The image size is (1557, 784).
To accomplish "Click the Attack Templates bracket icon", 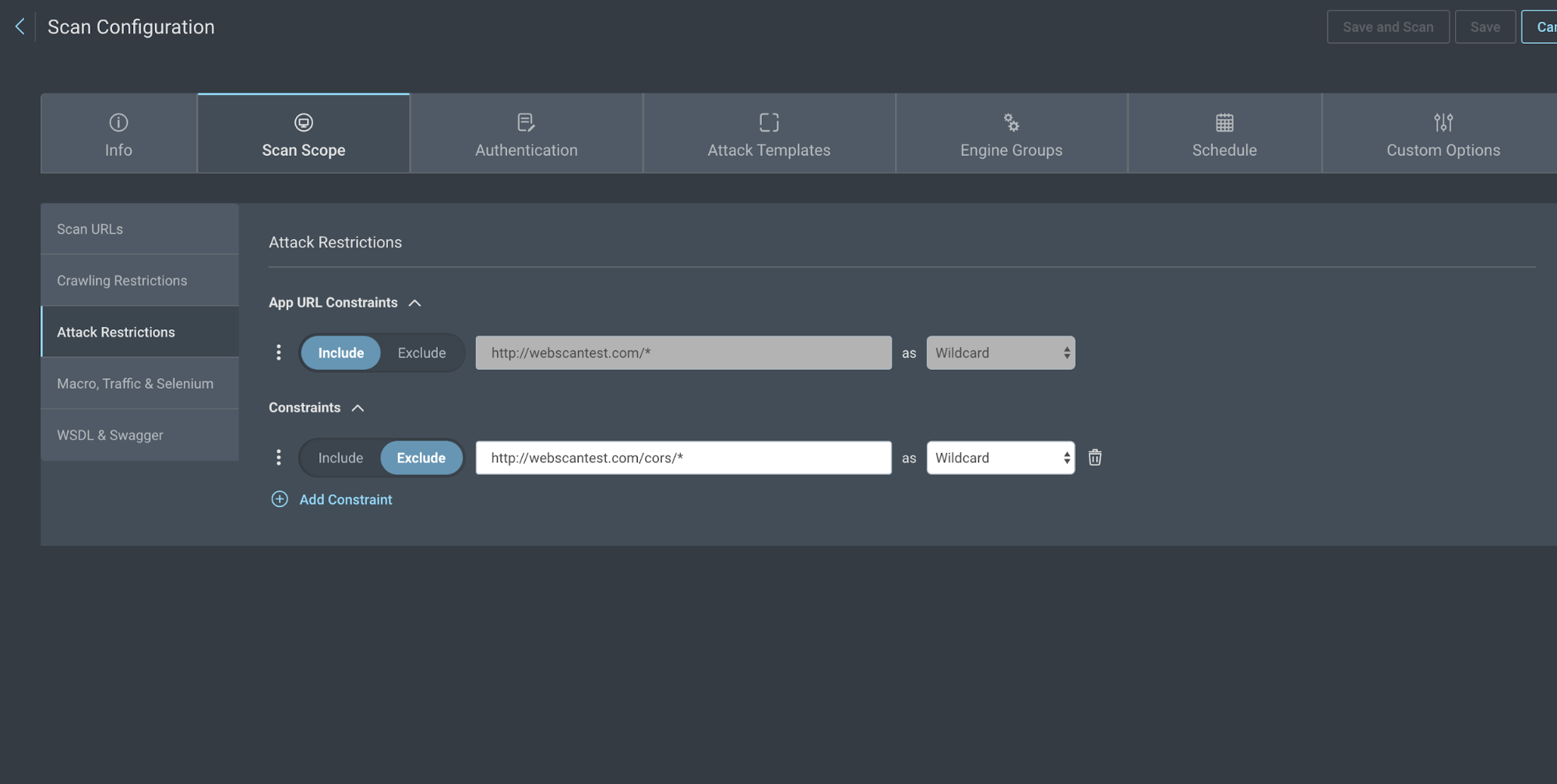I will (769, 122).
